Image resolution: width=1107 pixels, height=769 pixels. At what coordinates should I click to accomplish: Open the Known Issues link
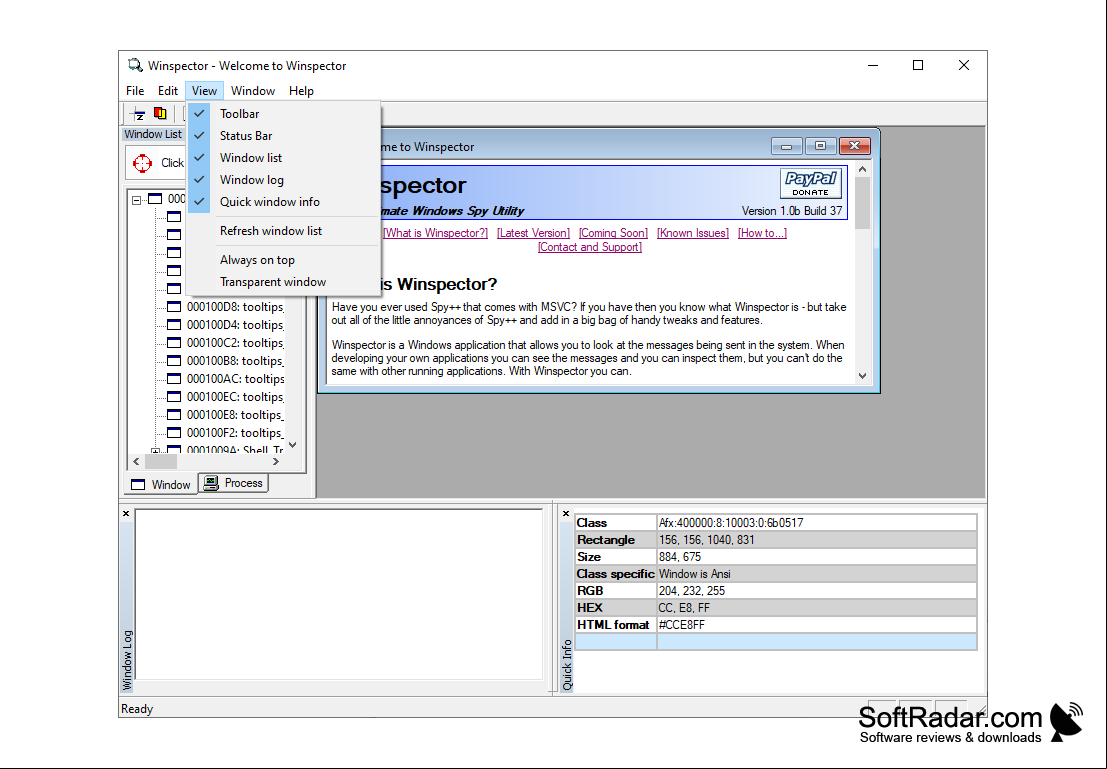tap(693, 233)
